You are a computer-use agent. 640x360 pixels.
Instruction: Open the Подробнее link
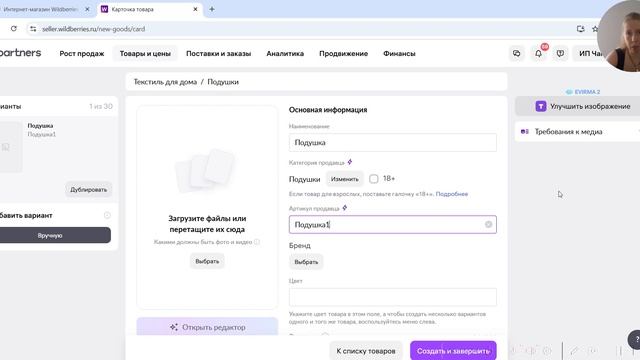(x=452, y=194)
